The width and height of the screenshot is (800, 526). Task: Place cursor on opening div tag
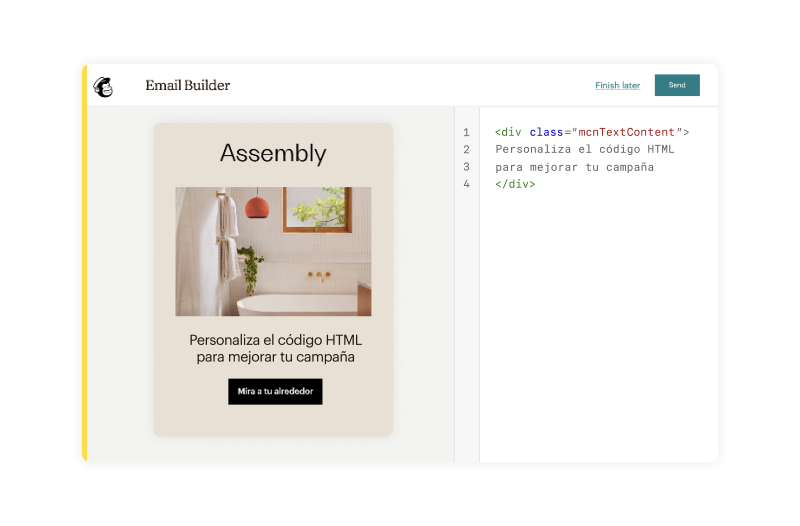[510, 132]
